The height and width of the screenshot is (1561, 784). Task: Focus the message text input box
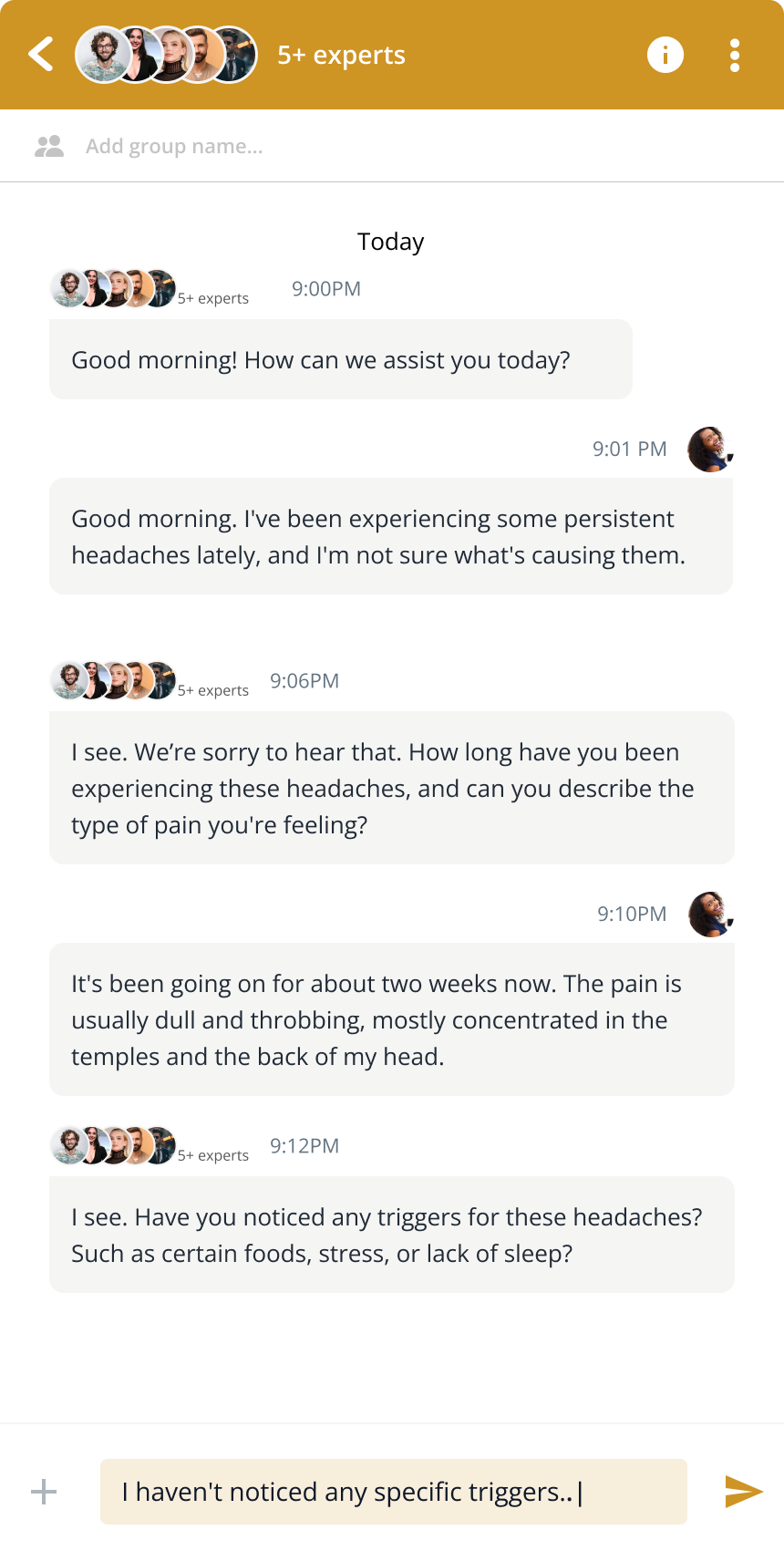393,1492
